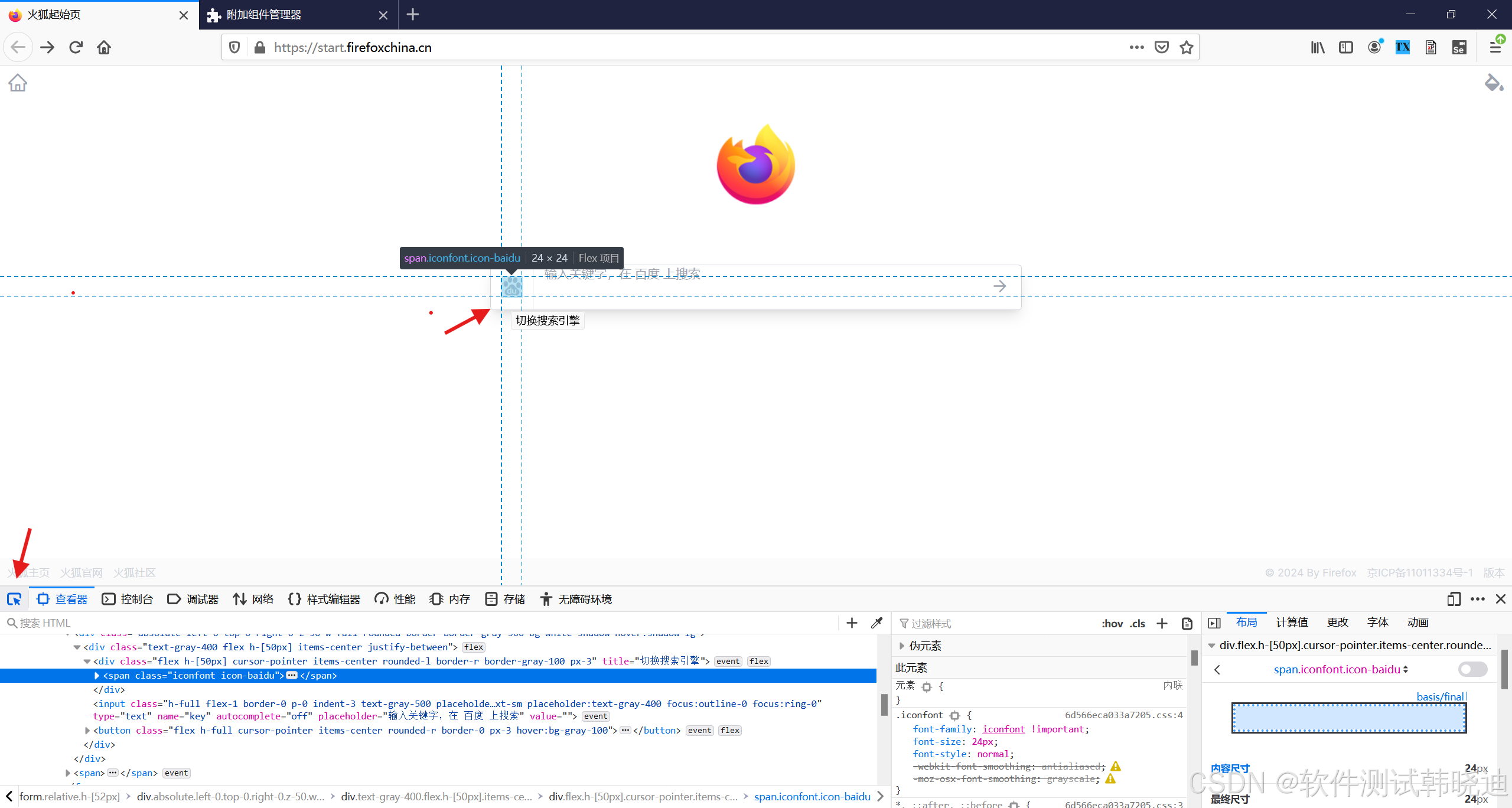
Task: Close the developer tools panel
Action: [1501, 599]
